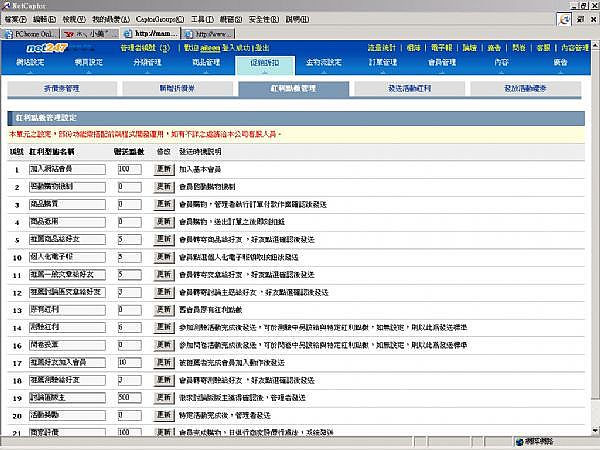Click the vertical page scrollbar
Viewport: 600px width, 450px height.
[593, 250]
